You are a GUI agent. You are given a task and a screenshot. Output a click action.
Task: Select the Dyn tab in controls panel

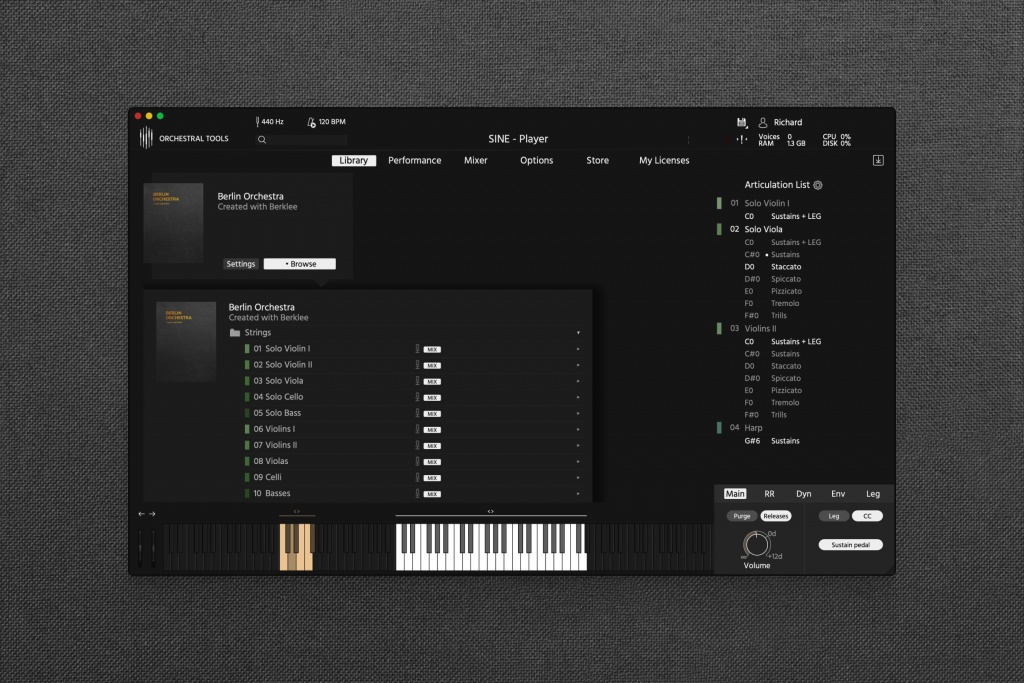[803, 494]
